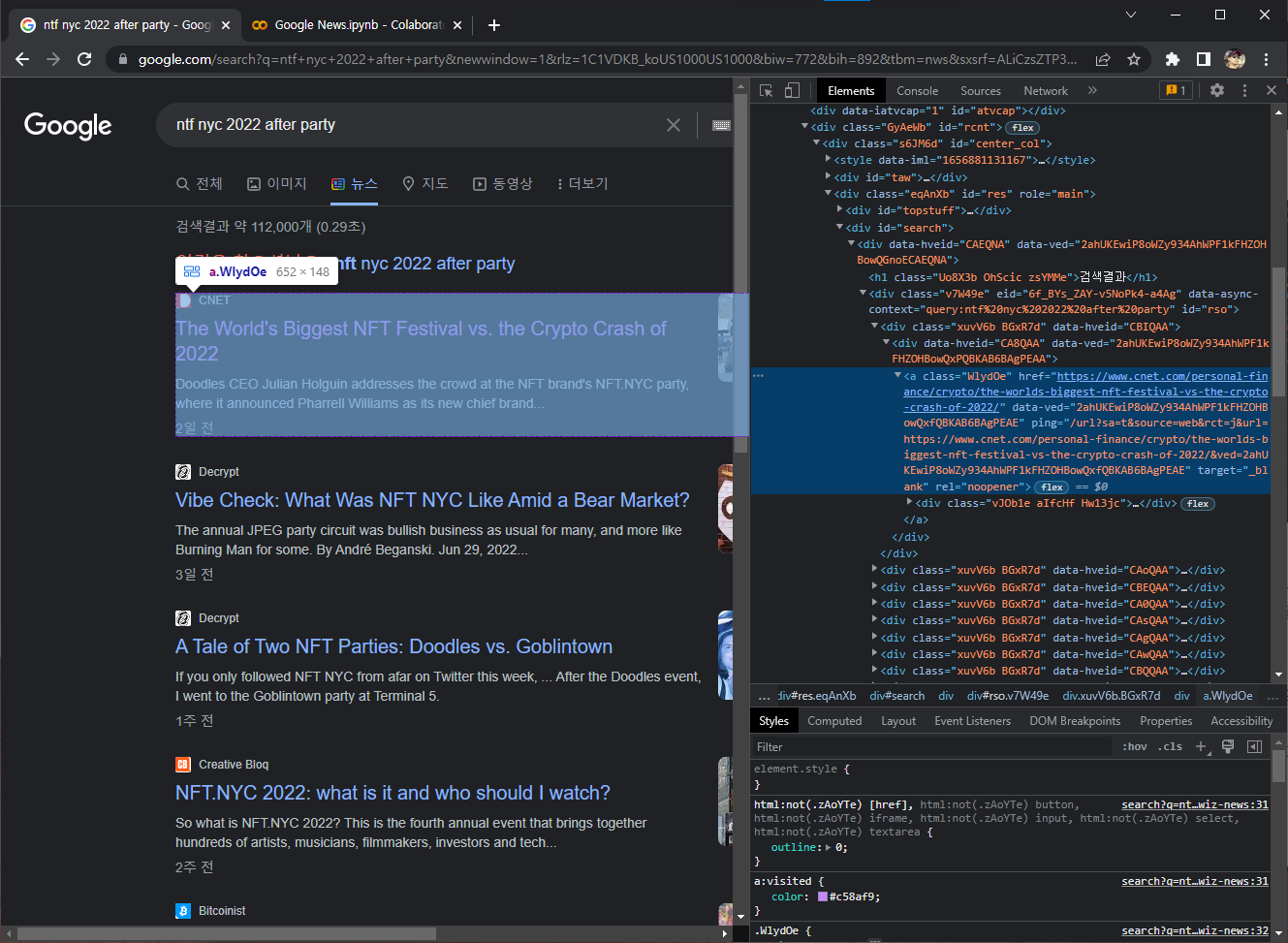Viewport: 1288px width, 943px height.
Task: Toggle element state :hov
Action: point(1135,746)
